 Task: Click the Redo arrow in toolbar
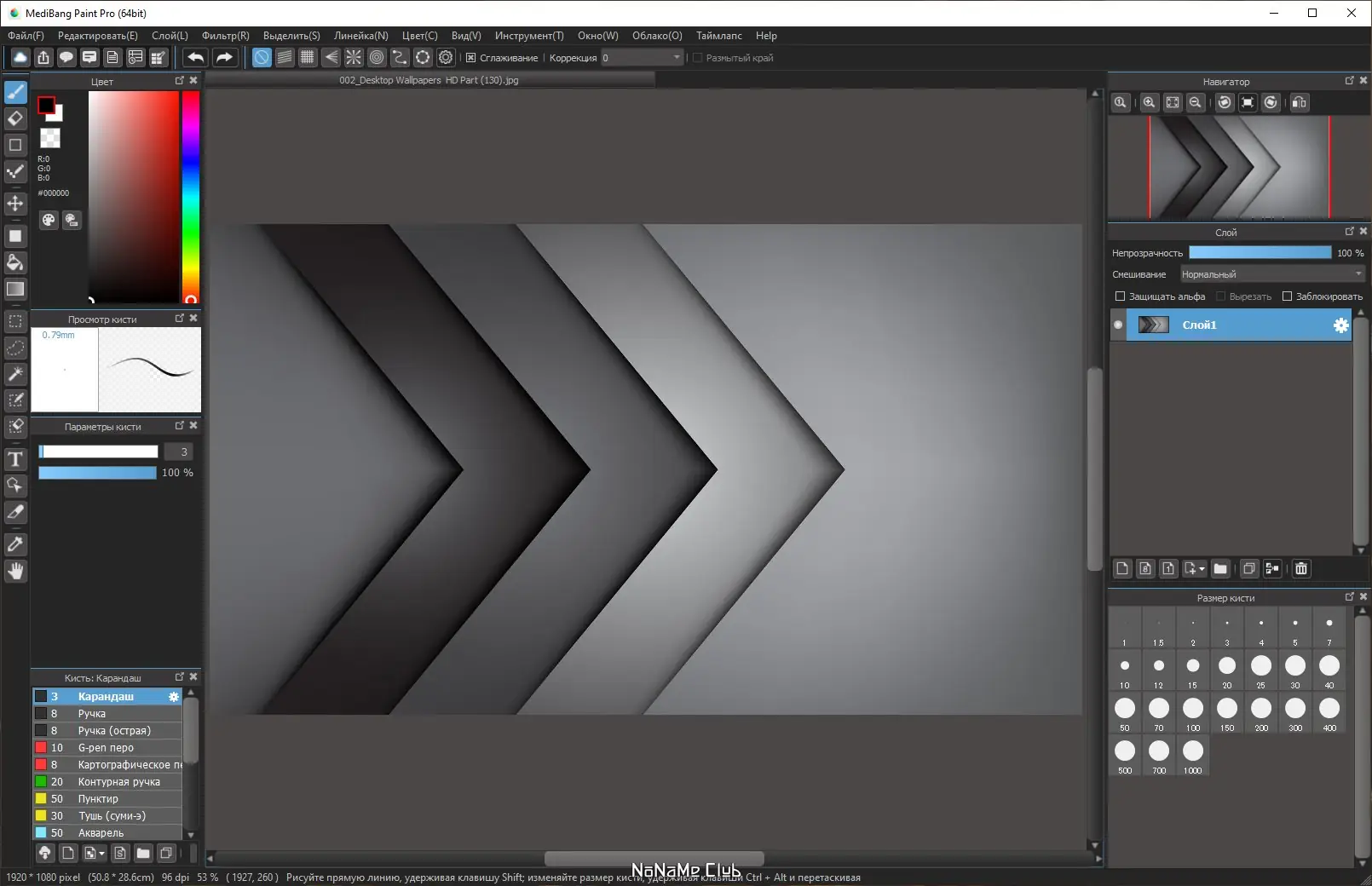click(224, 57)
